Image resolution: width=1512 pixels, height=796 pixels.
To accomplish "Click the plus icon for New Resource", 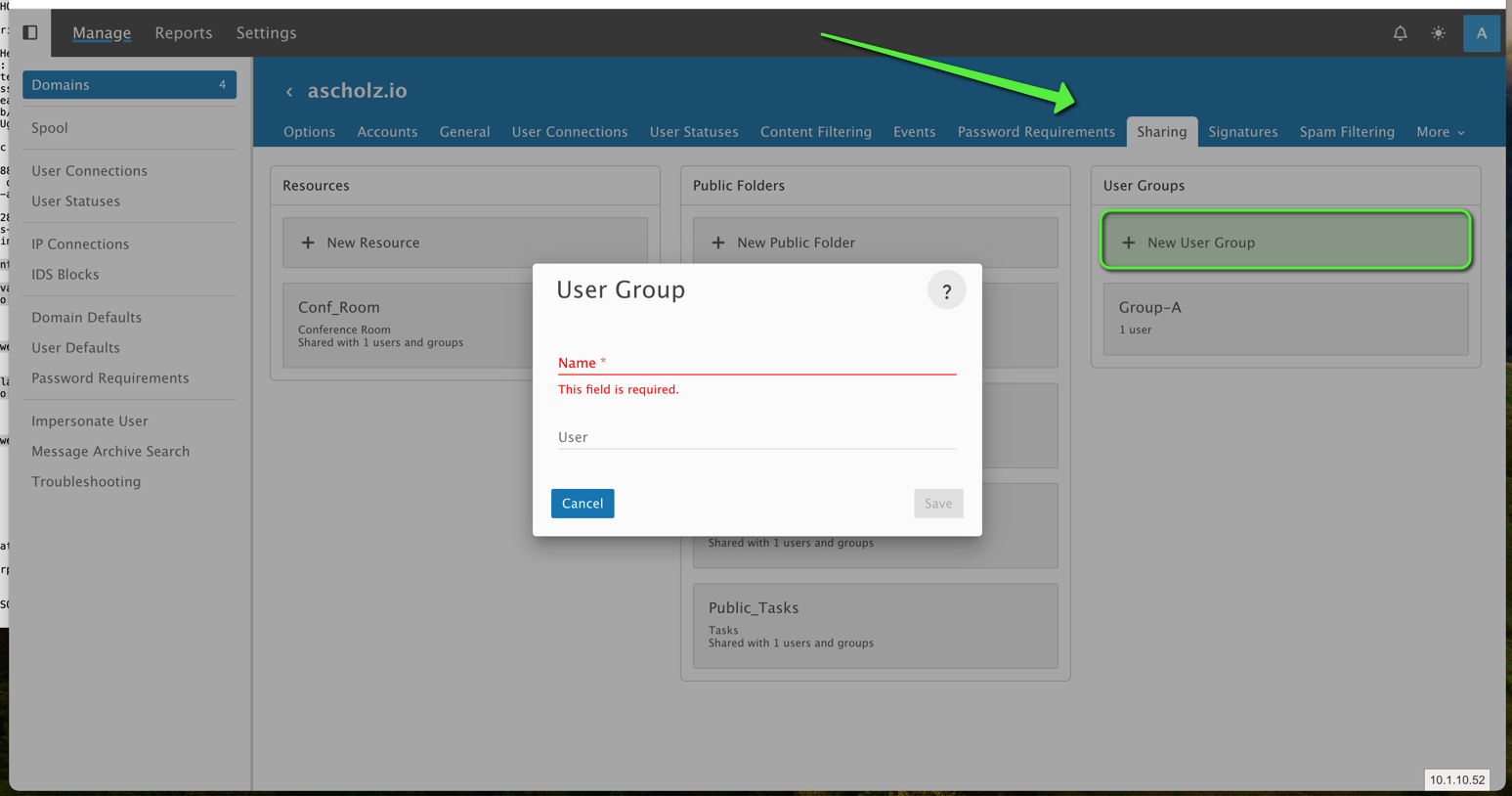I will tap(308, 243).
